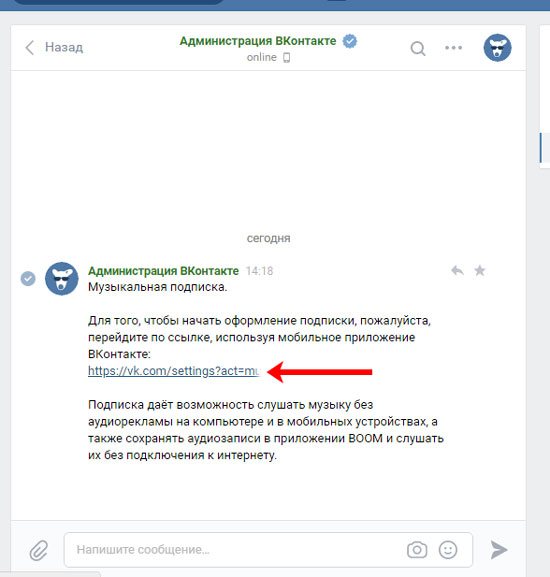The image size is (550, 577).
Task: Click sender name Администрация ВКонтакте in message
Action: pyautogui.click(x=163, y=271)
